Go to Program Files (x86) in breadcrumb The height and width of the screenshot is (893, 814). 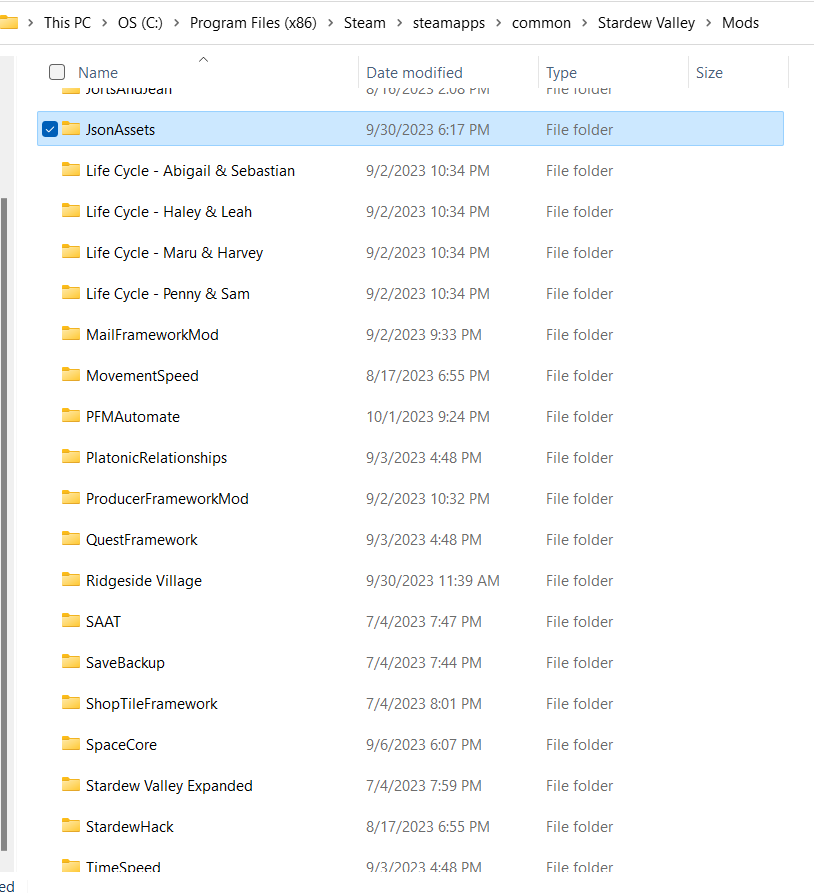[x=253, y=23]
